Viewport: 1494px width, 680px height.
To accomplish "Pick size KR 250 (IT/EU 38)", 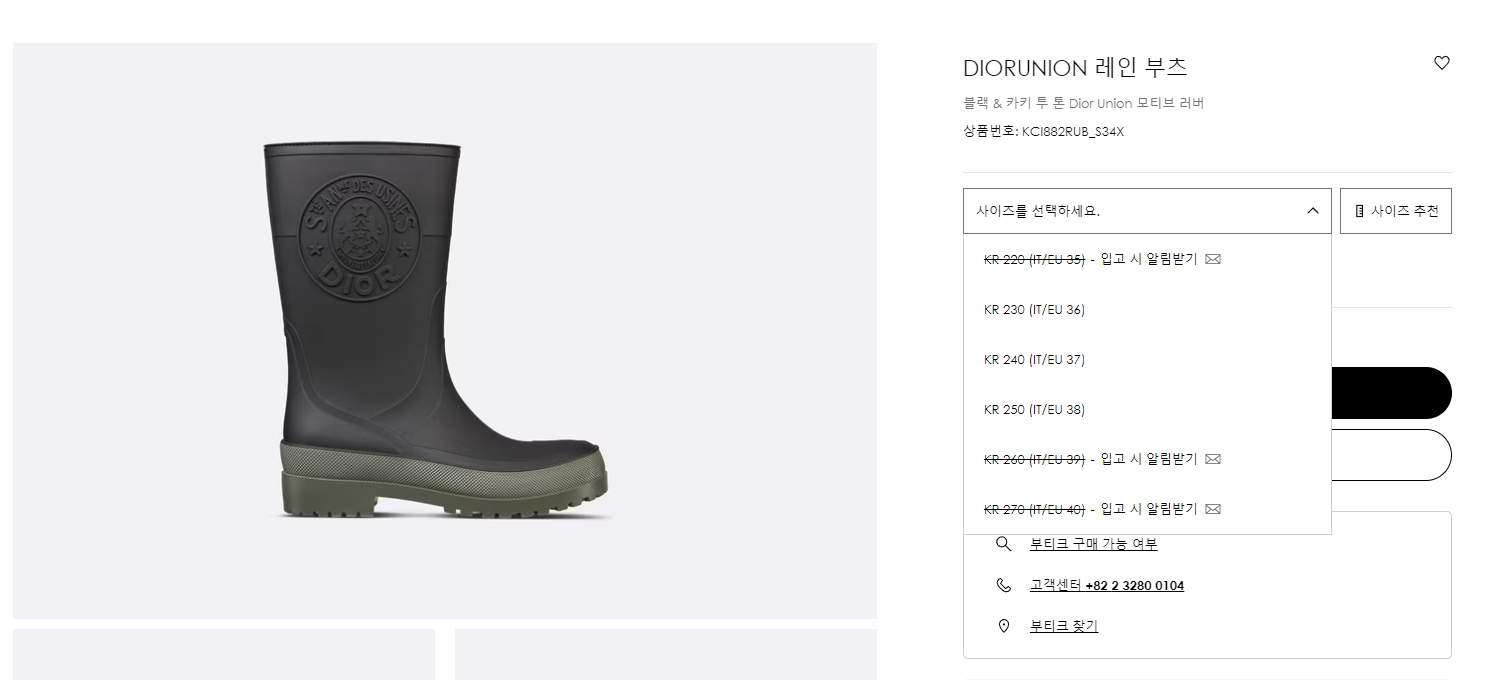I will [1147, 409].
